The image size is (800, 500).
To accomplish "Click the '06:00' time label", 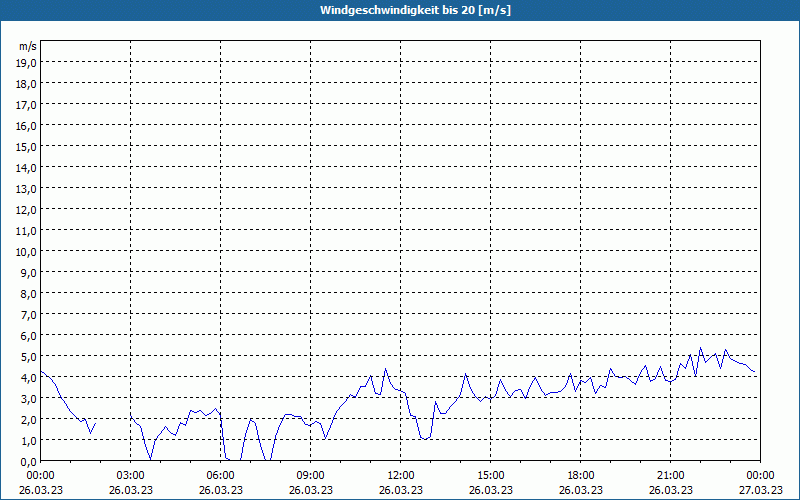I will tap(220, 476).
